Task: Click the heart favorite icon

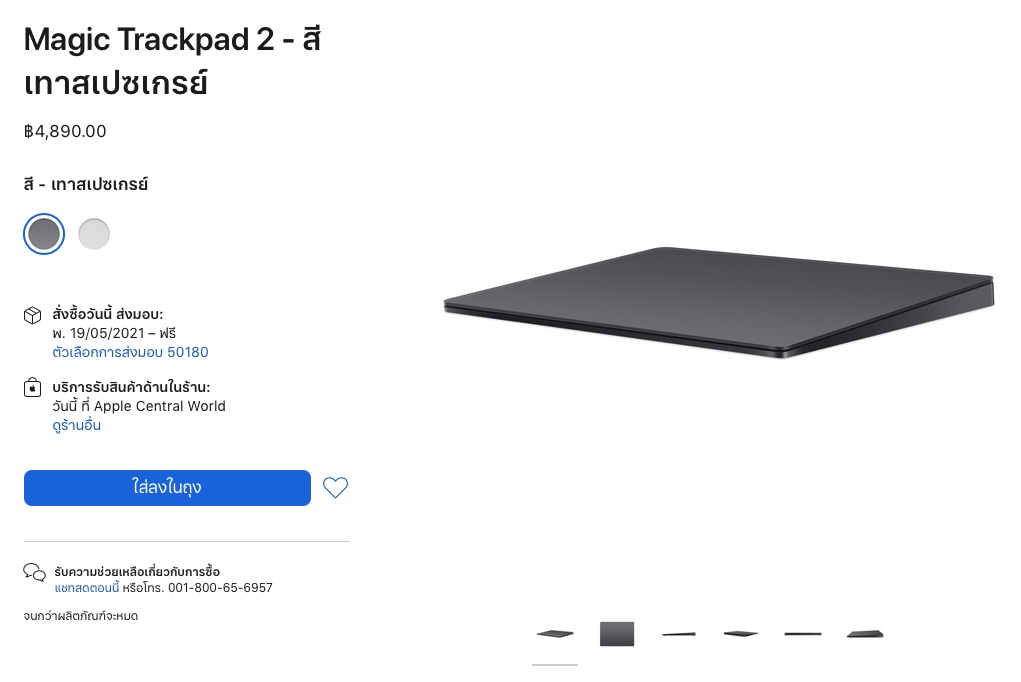Action: point(335,487)
